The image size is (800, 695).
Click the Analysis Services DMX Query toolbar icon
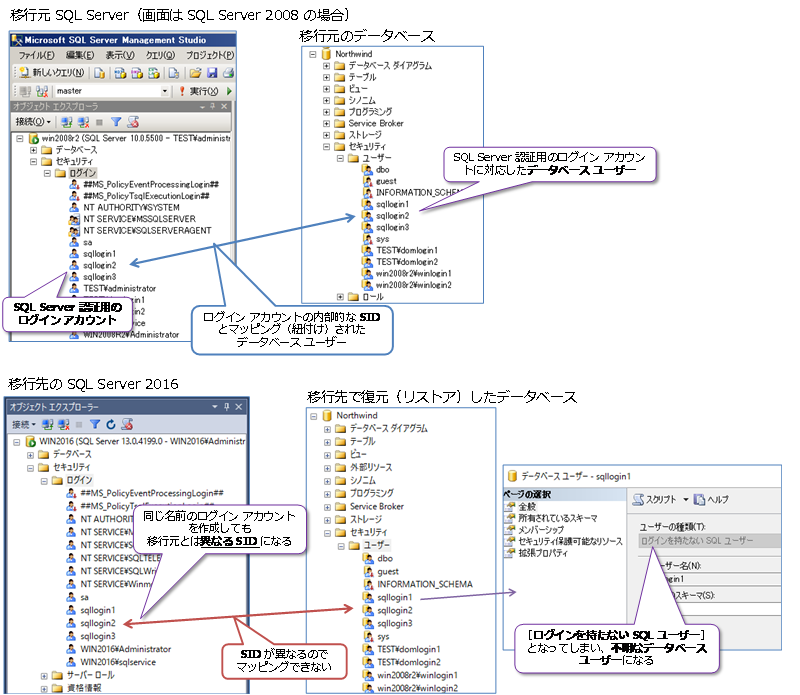click(x=137, y=73)
